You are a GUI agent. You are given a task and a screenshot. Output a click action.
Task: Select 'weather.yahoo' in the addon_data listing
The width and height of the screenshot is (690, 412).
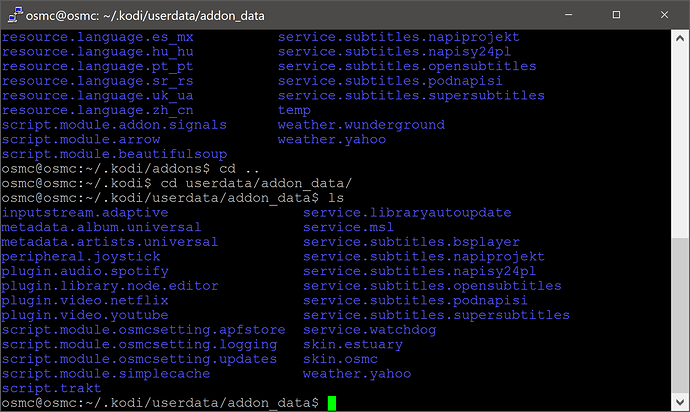pos(357,374)
